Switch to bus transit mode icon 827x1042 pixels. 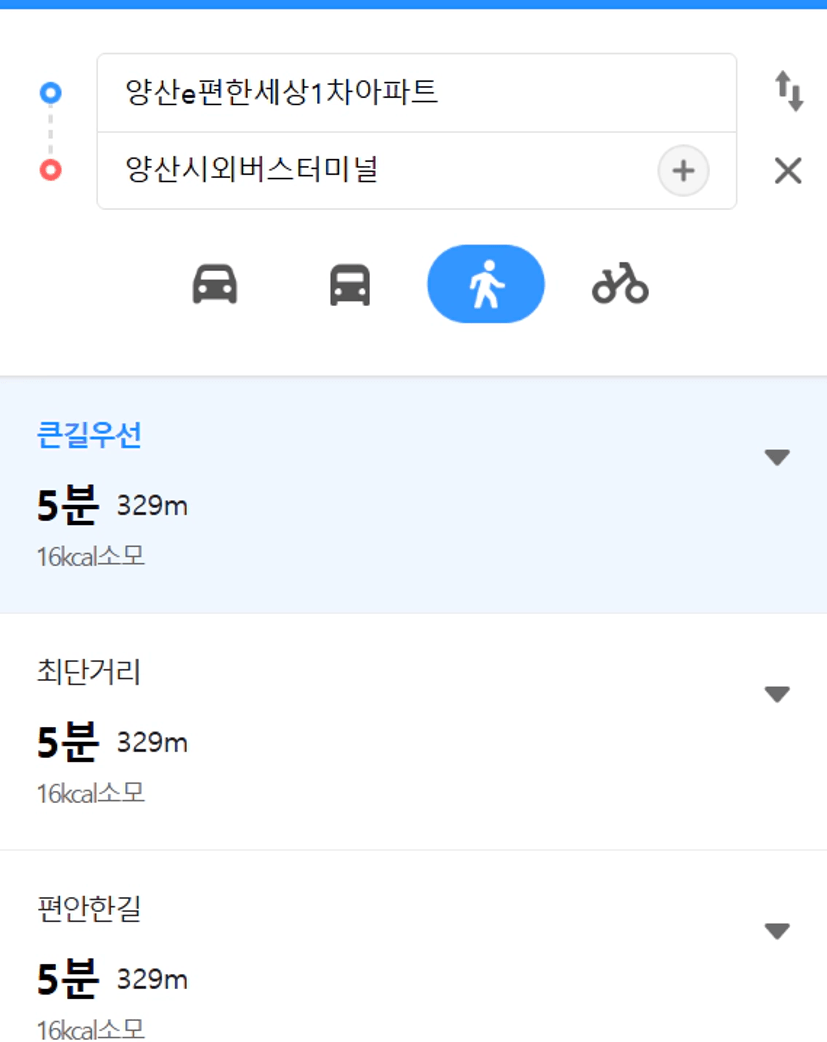click(350, 284)
